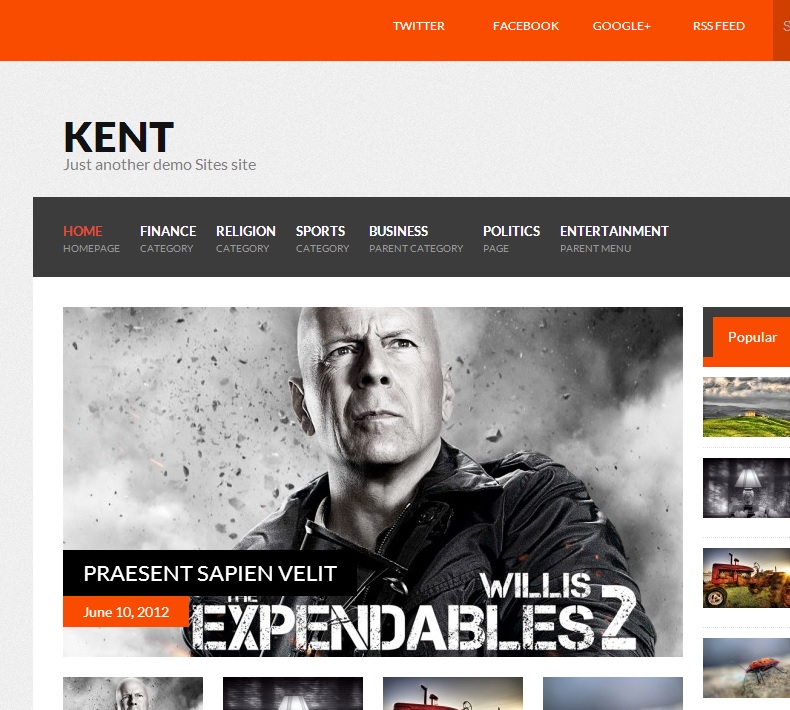
Task: Open the Praesent Sapien Velit featured headline
Action: pyautogui.click(x=210, y=573)
